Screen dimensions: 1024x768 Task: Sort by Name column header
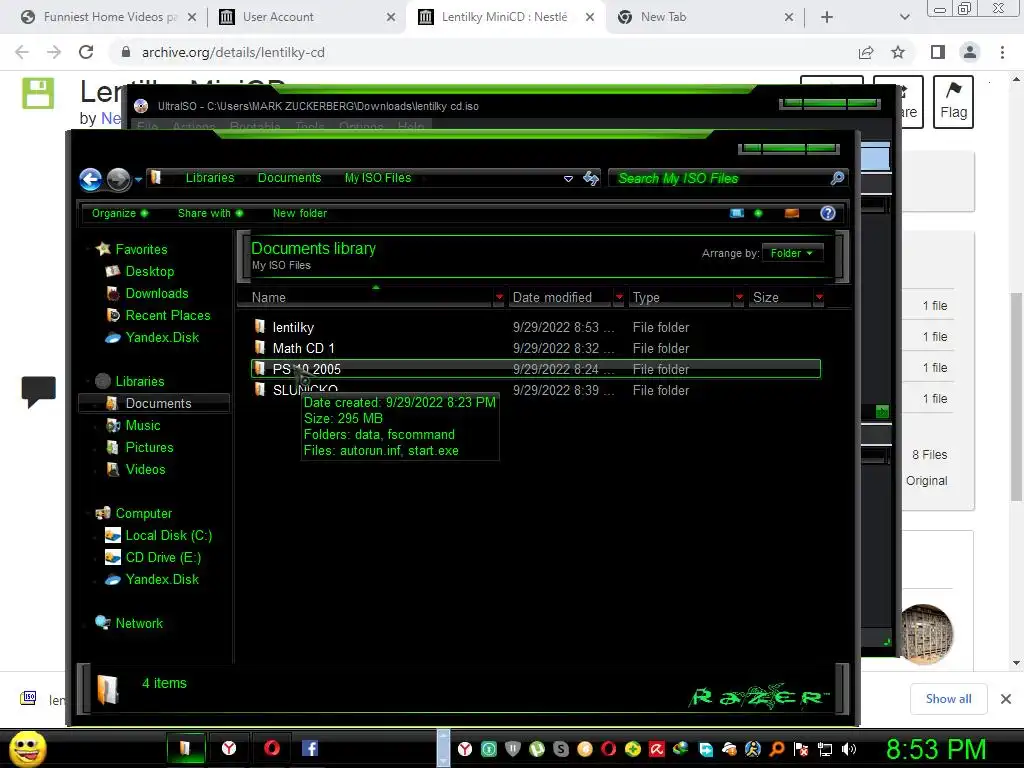pos(268,298)
